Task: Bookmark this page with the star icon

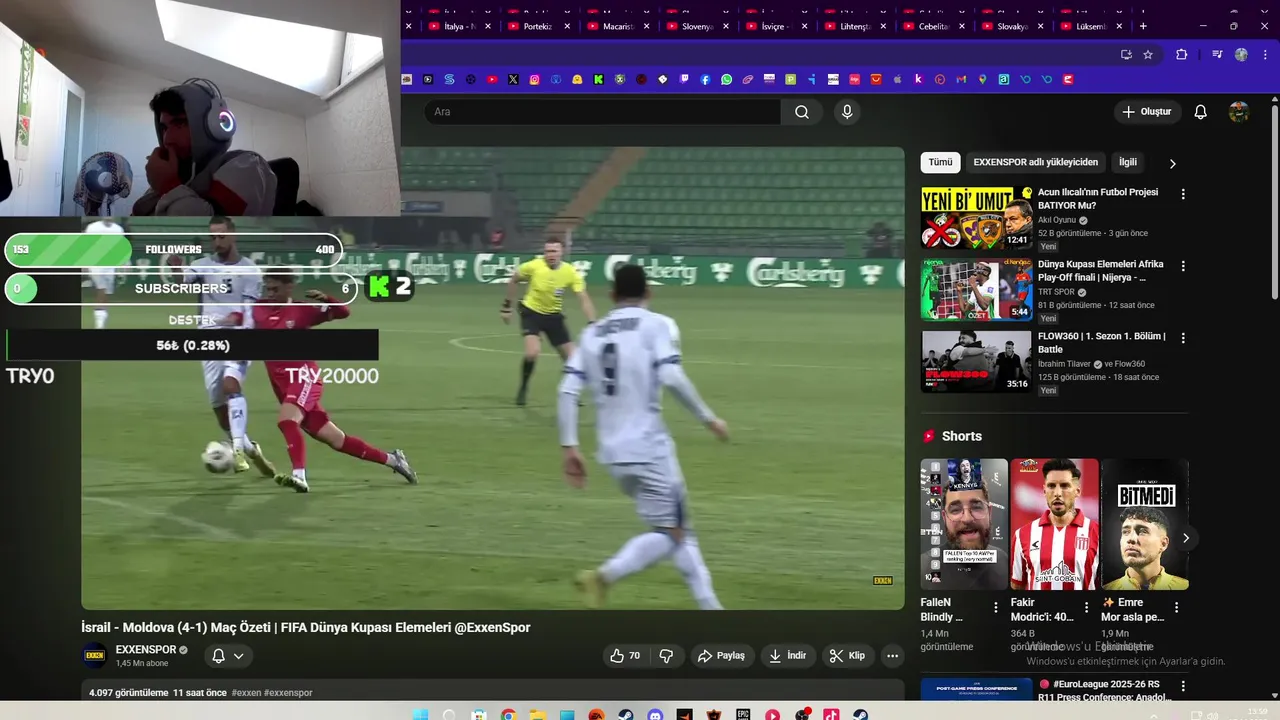Action: point(1148,54)
